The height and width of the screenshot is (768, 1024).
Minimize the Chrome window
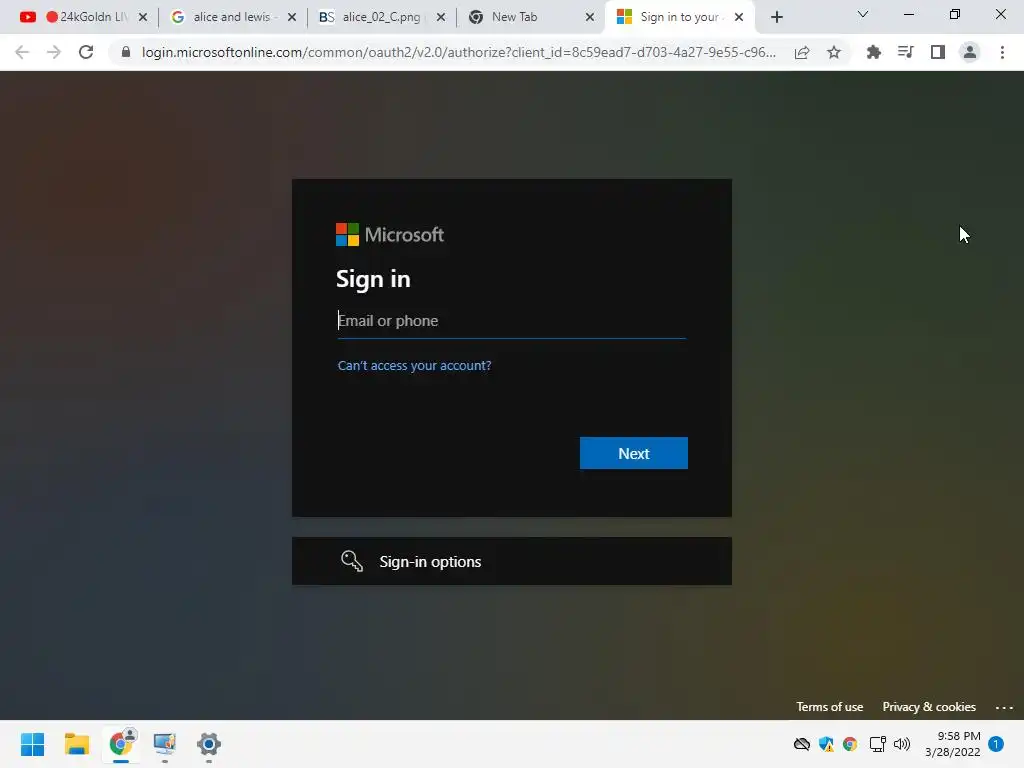point(908,14)
